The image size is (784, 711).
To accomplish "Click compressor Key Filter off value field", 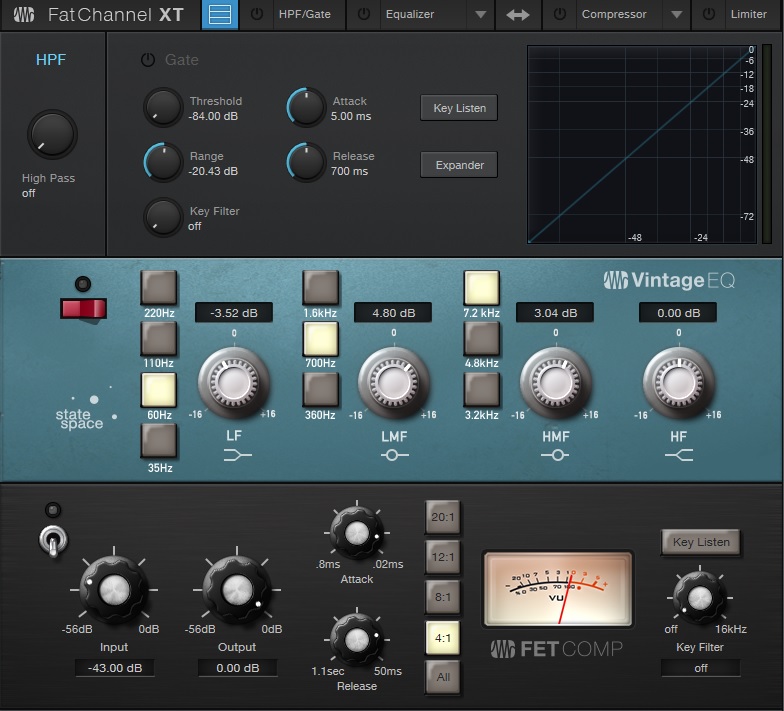I will (x=700, y=668).
